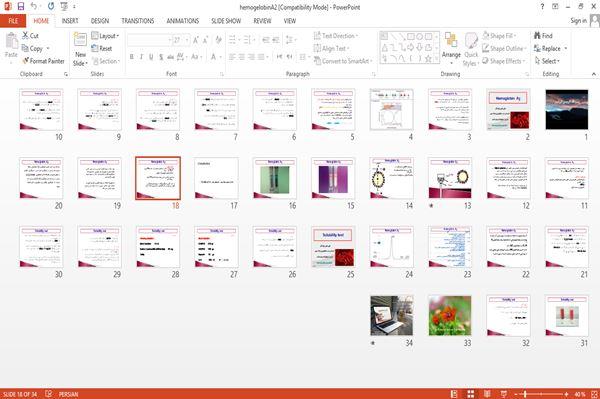The width and height of the screenshot is (600, 399).
Task: Select slide 25 Solubility test thumbnail
Action: 333,247
